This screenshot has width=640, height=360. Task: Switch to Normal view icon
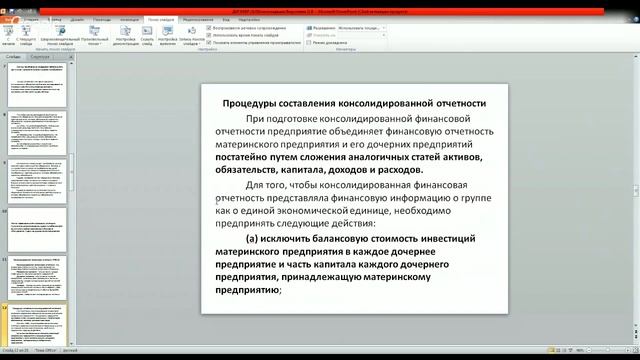coord(551,350)
